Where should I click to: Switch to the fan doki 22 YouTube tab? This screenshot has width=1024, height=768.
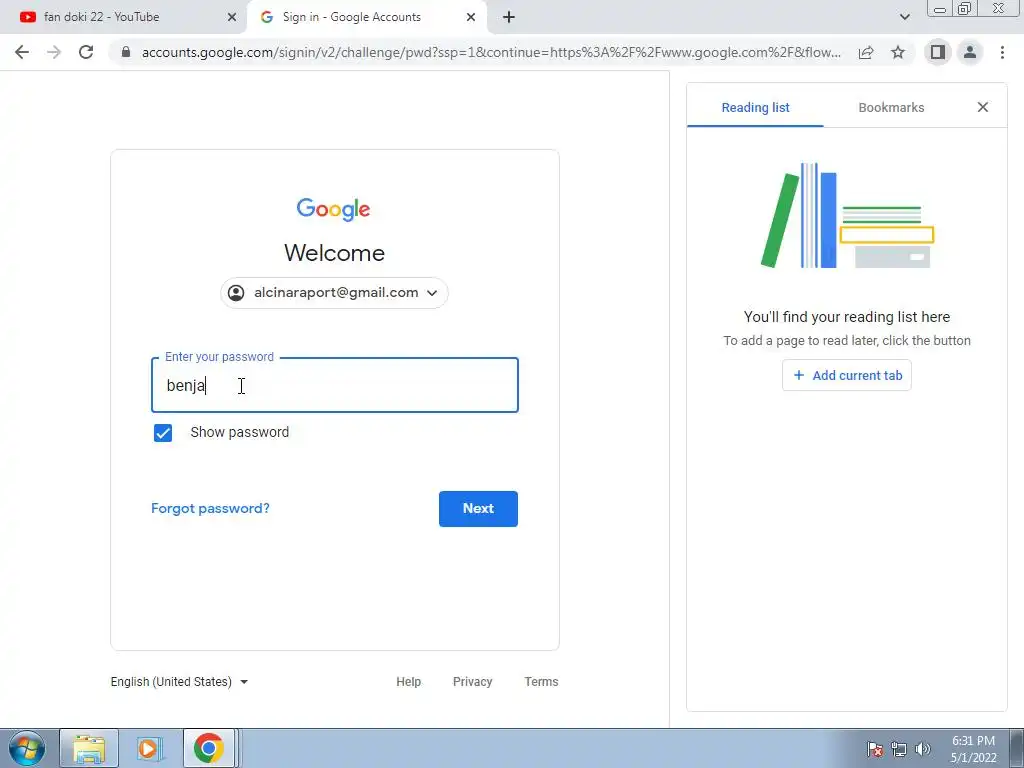124,17
